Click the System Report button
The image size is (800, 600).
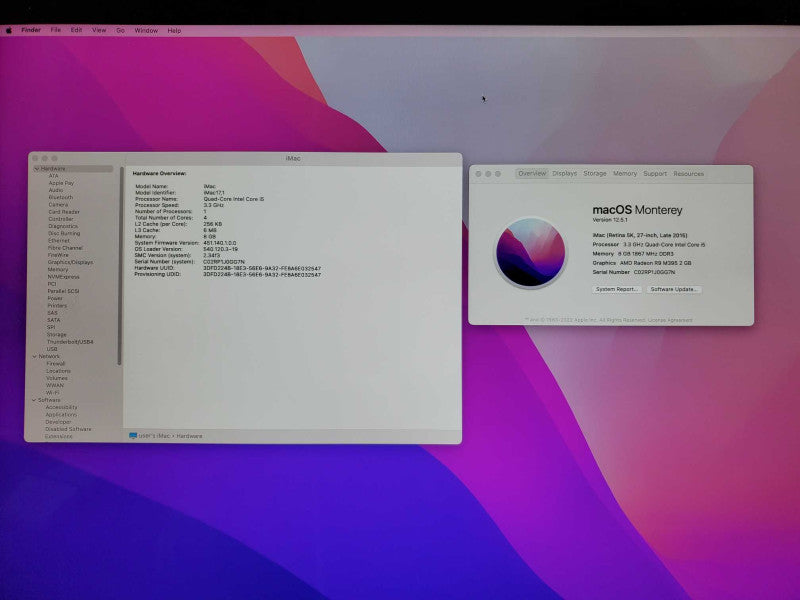click(x=617, y=289)
